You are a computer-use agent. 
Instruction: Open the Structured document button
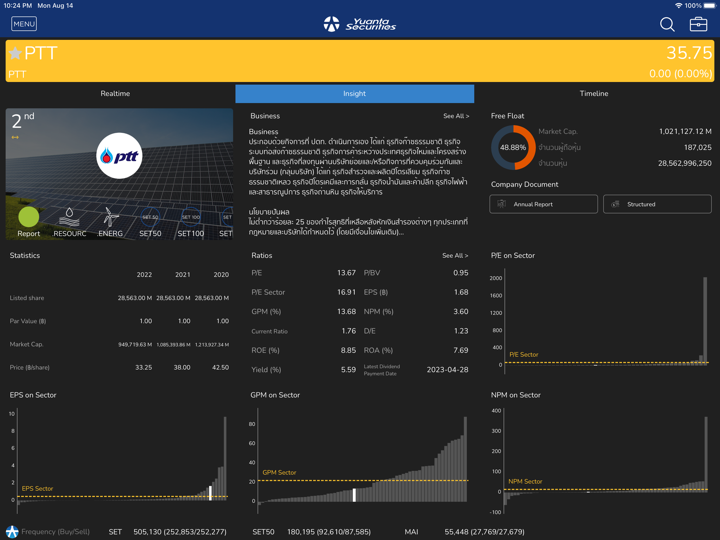657,204
